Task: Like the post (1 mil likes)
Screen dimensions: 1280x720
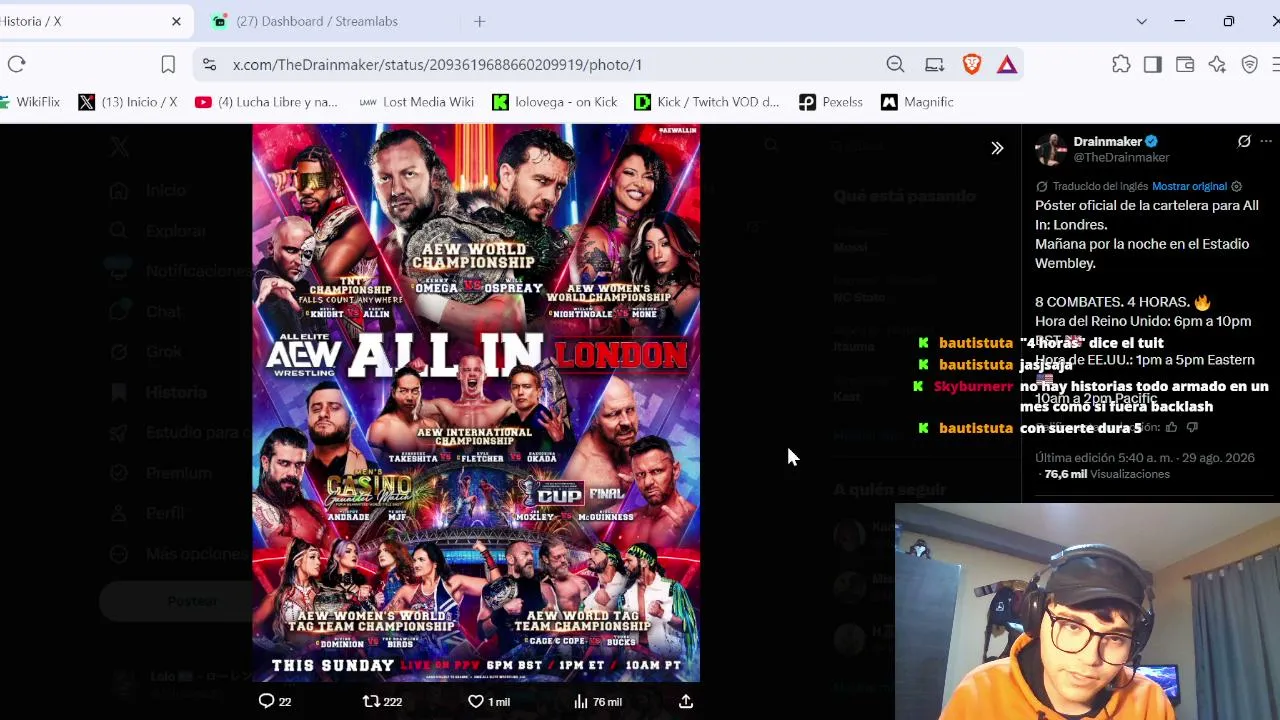Action: [489, 701]
